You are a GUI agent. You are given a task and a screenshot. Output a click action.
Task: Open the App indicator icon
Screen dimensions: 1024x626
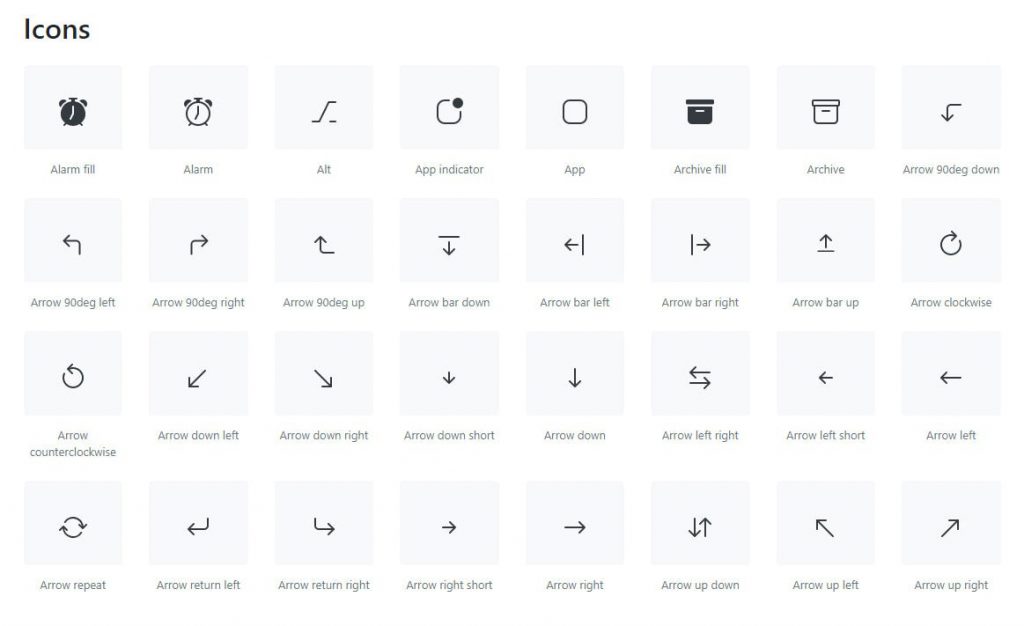coord(449,111)
